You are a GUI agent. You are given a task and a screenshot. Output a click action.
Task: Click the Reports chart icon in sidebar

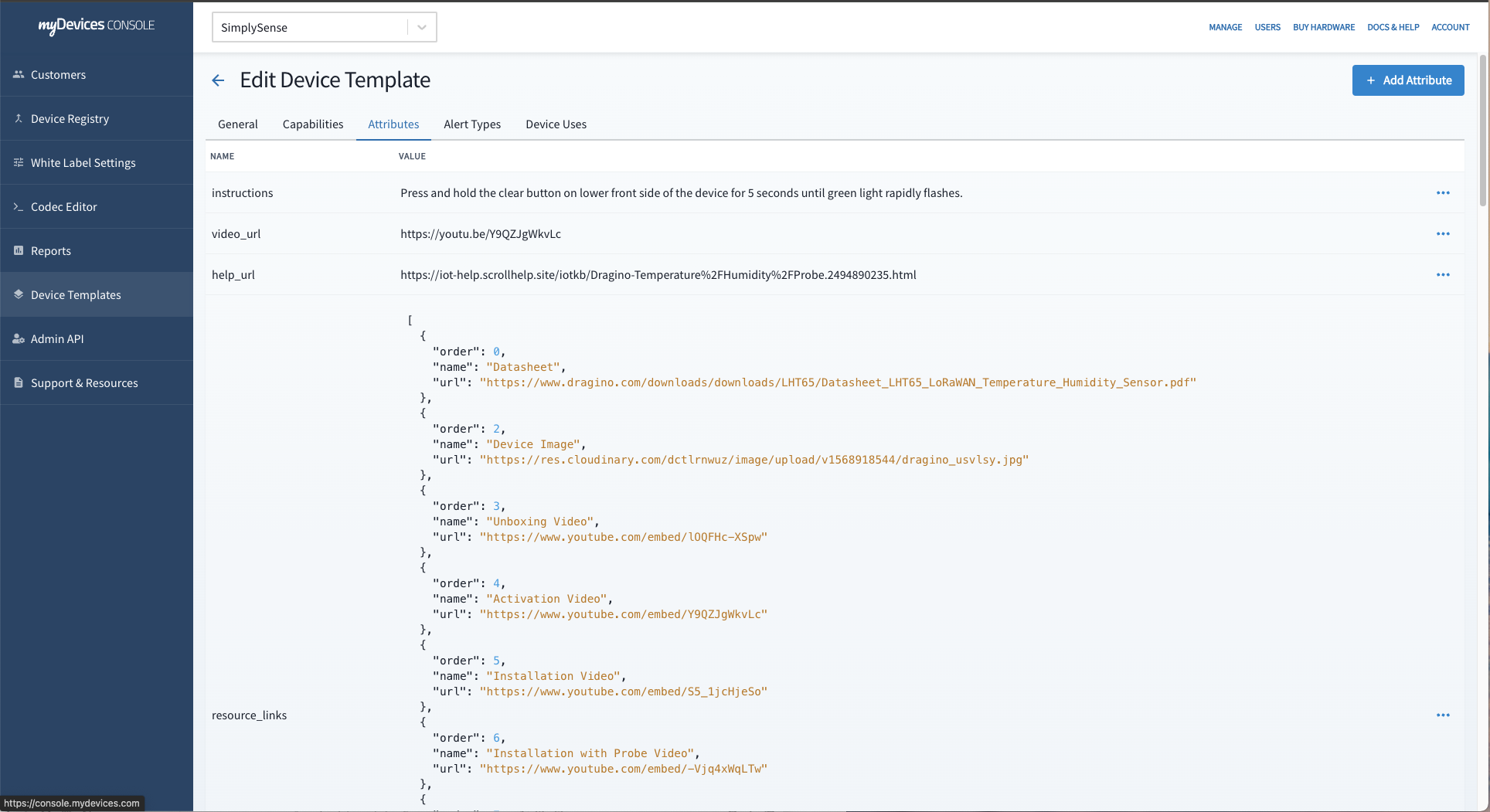pyautogui.click(x=19, y=251)
